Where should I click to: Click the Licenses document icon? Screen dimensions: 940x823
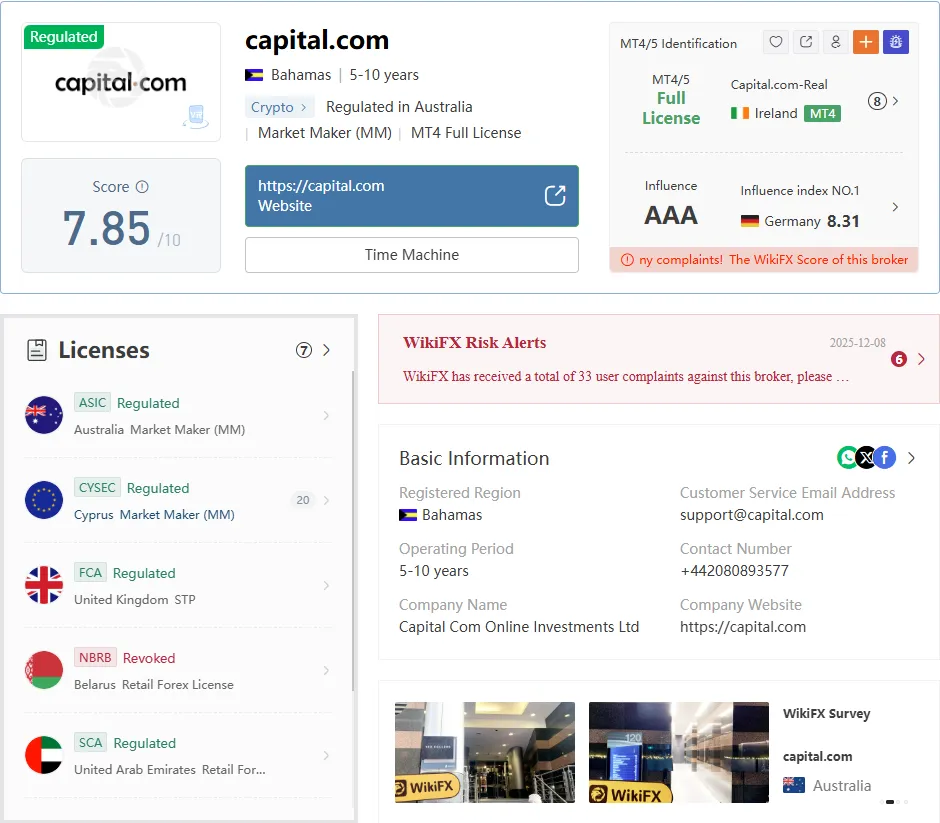point(37,350)
